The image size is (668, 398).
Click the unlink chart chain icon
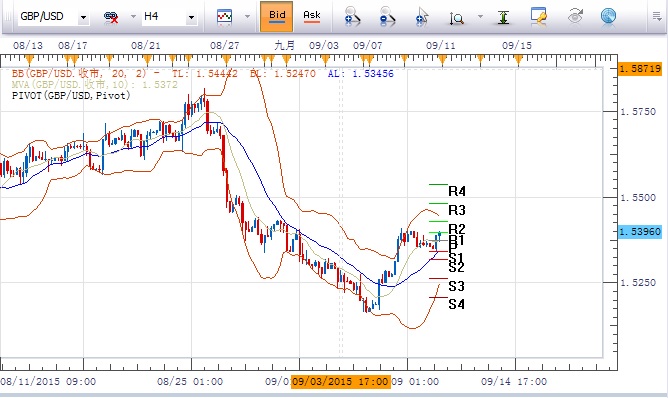[x=111, y=17]
